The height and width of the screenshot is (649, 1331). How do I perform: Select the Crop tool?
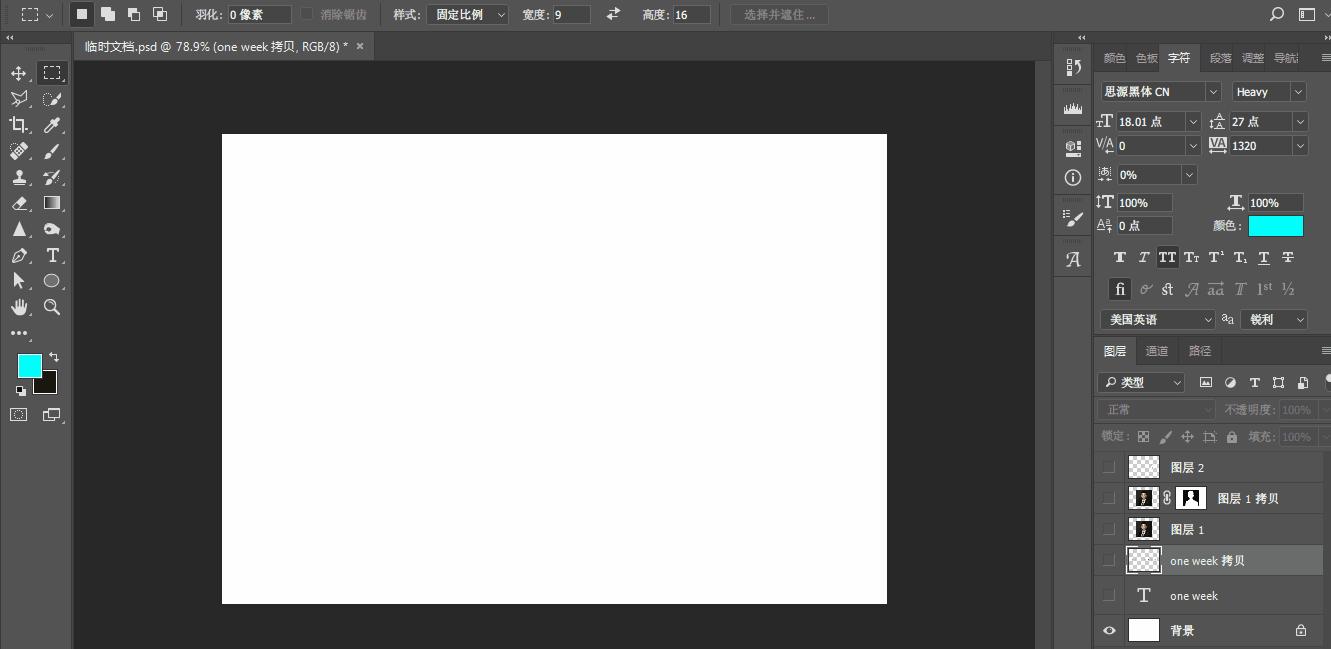[18, 125]
